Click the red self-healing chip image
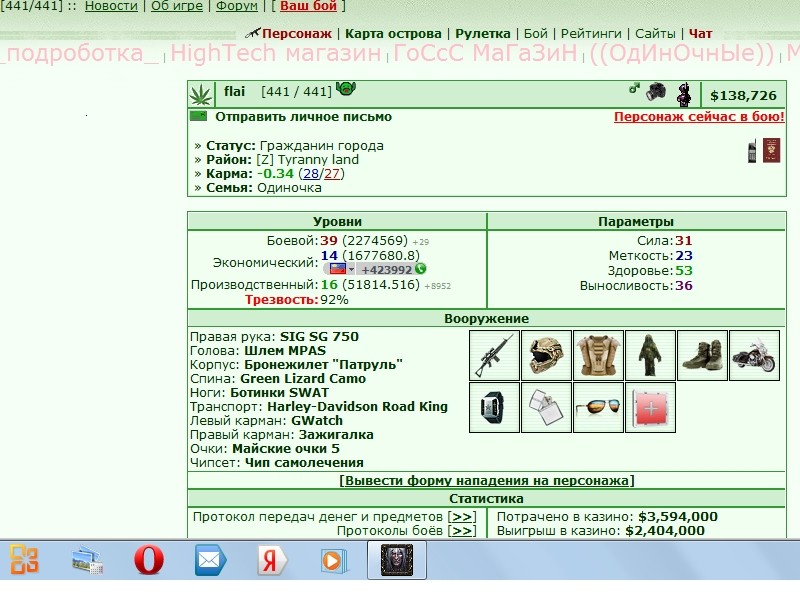Viewport: 800px width, 600px height. pyautogui.click(x=651, y=408)
